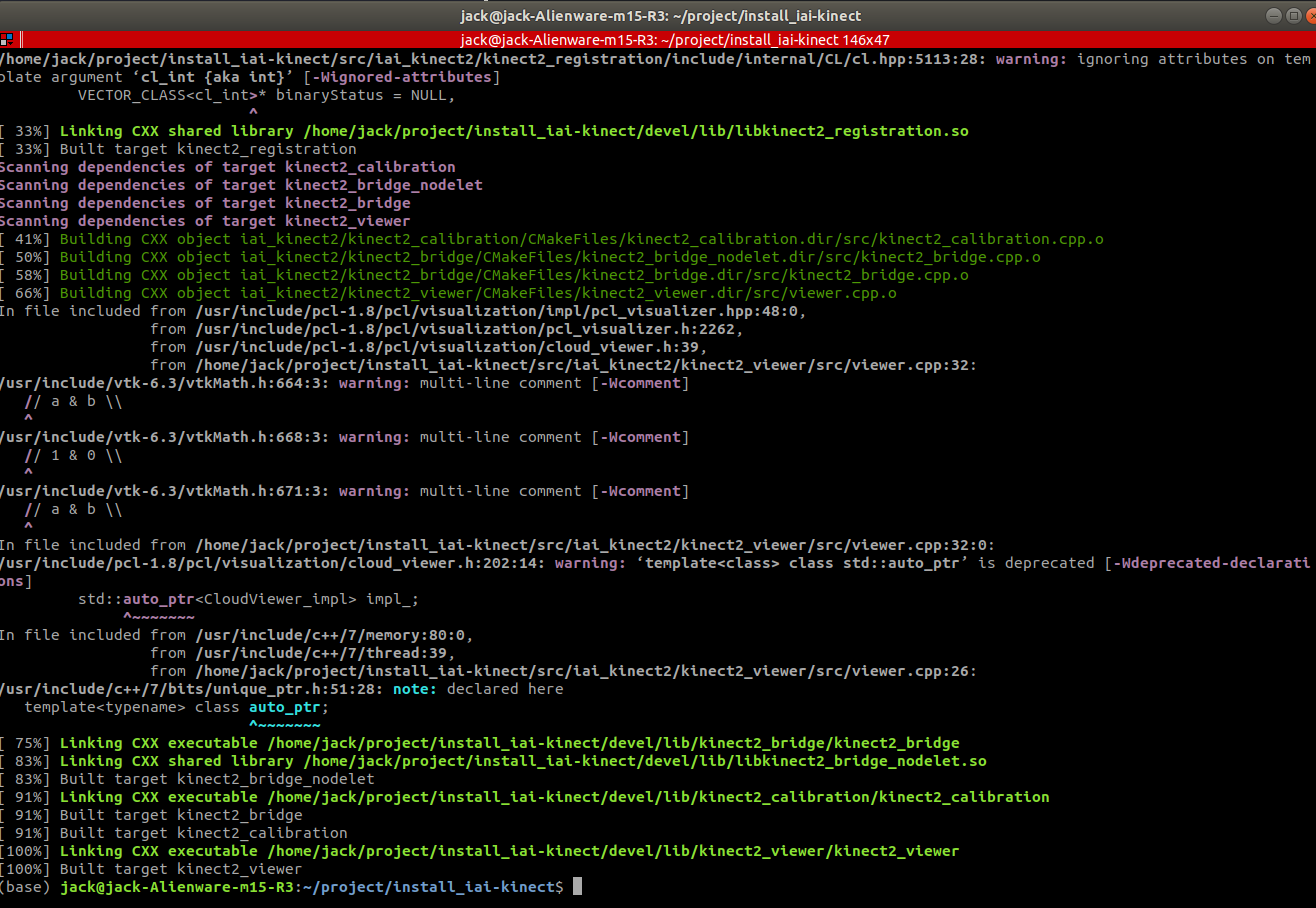This screenshot has height=908, width=1316.
Task: Click the 'viewer.cpp:32:' path ending with a colon
Action: point(586,365)
